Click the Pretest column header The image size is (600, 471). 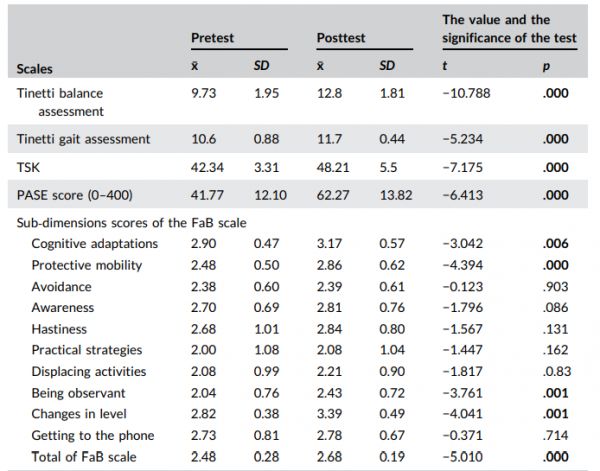pos(212,38)
